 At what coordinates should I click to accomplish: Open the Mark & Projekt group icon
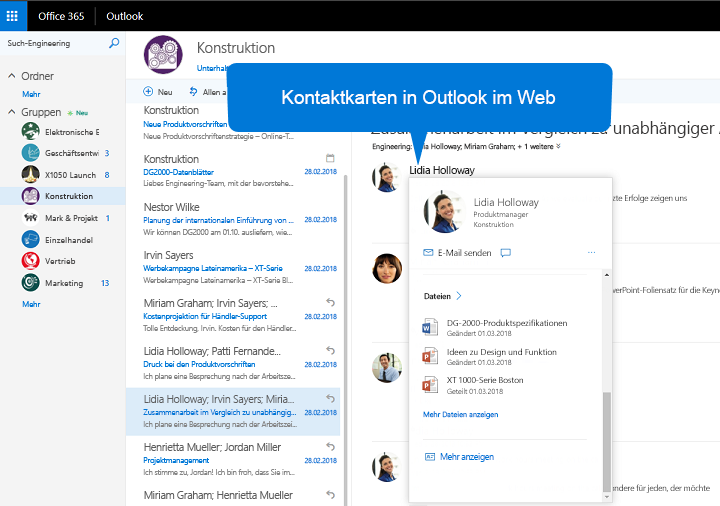click(x=30, y=218)
